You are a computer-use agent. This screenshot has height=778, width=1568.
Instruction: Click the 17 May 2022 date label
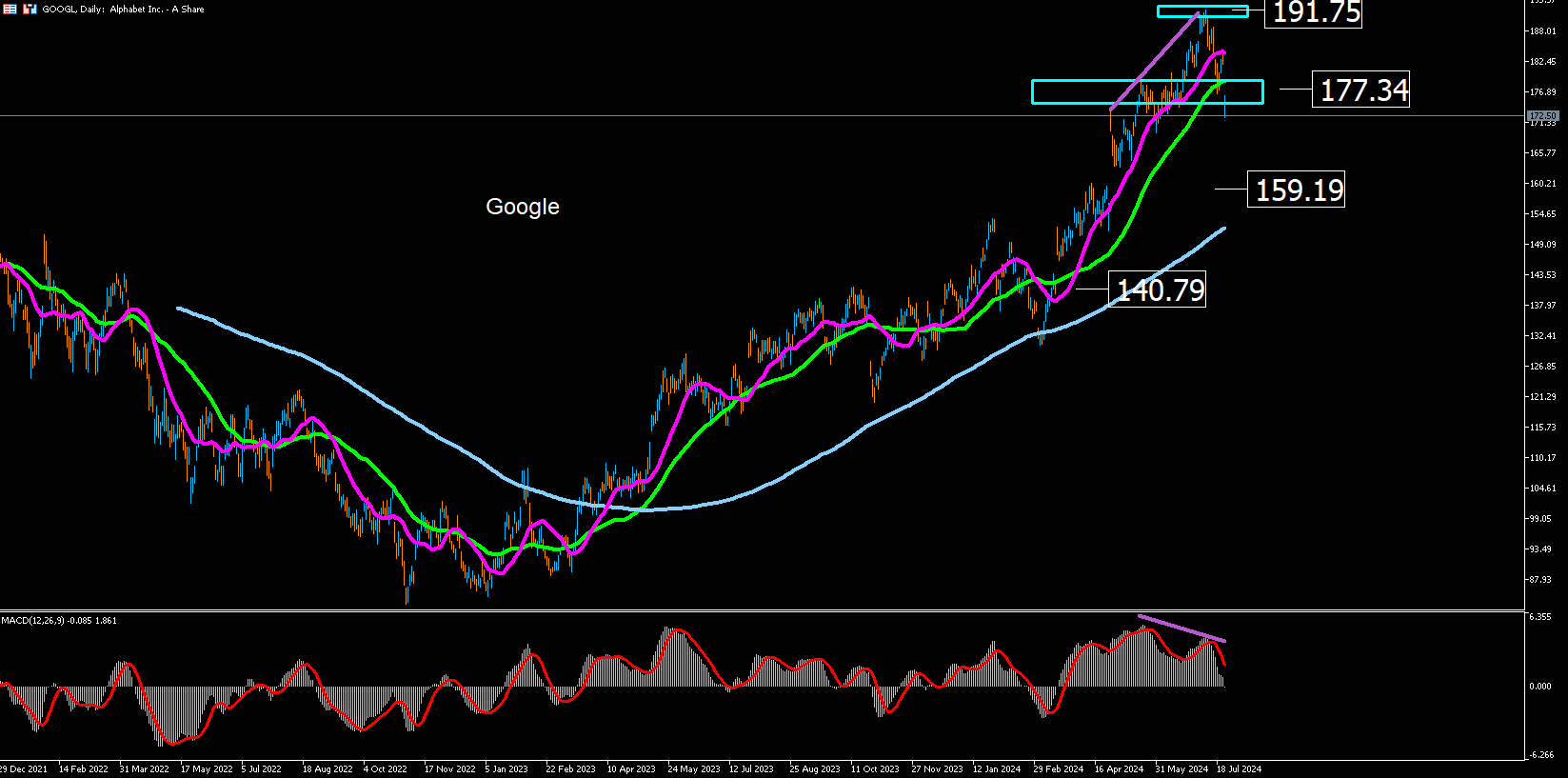pos(207,768)
